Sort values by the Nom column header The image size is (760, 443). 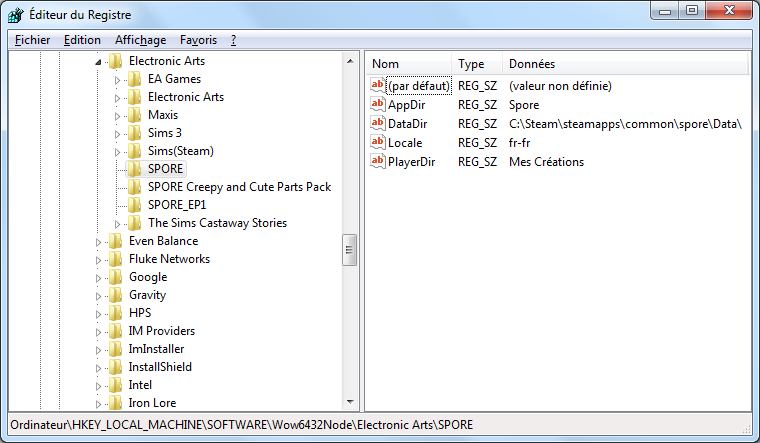tap(409, 63)
